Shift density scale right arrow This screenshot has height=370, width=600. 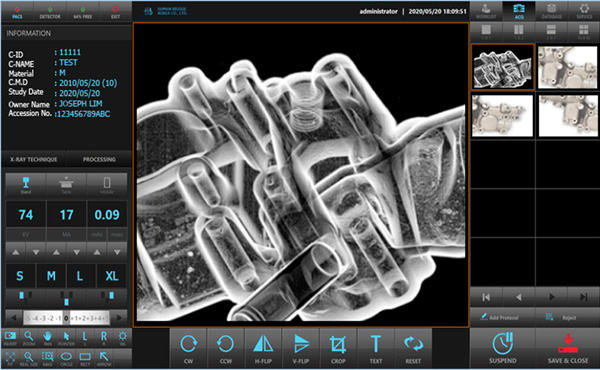119,318
